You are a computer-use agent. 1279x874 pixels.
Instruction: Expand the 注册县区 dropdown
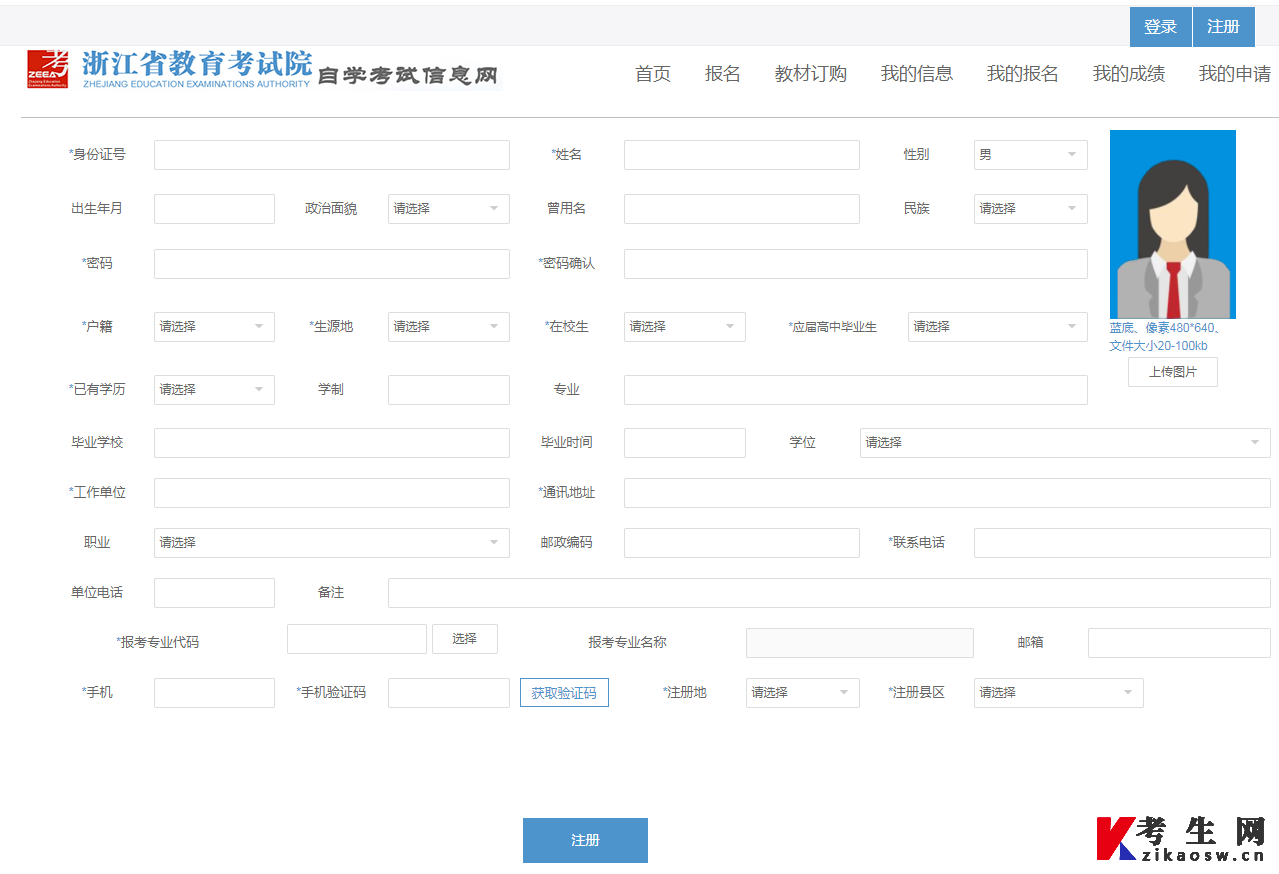click(1059, 693)
